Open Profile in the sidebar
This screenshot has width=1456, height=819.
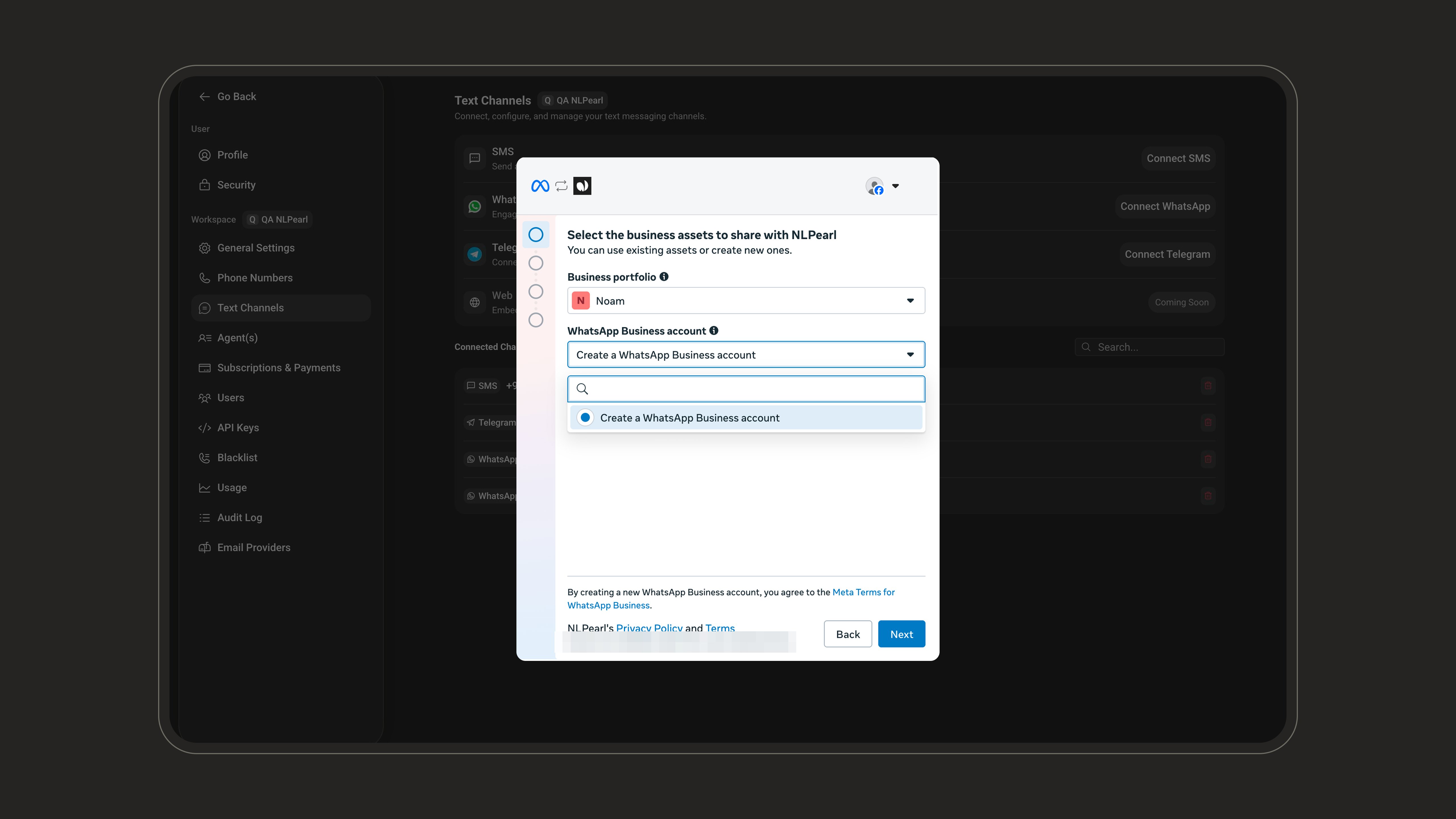pyautogui.click(x=281, y=155)
